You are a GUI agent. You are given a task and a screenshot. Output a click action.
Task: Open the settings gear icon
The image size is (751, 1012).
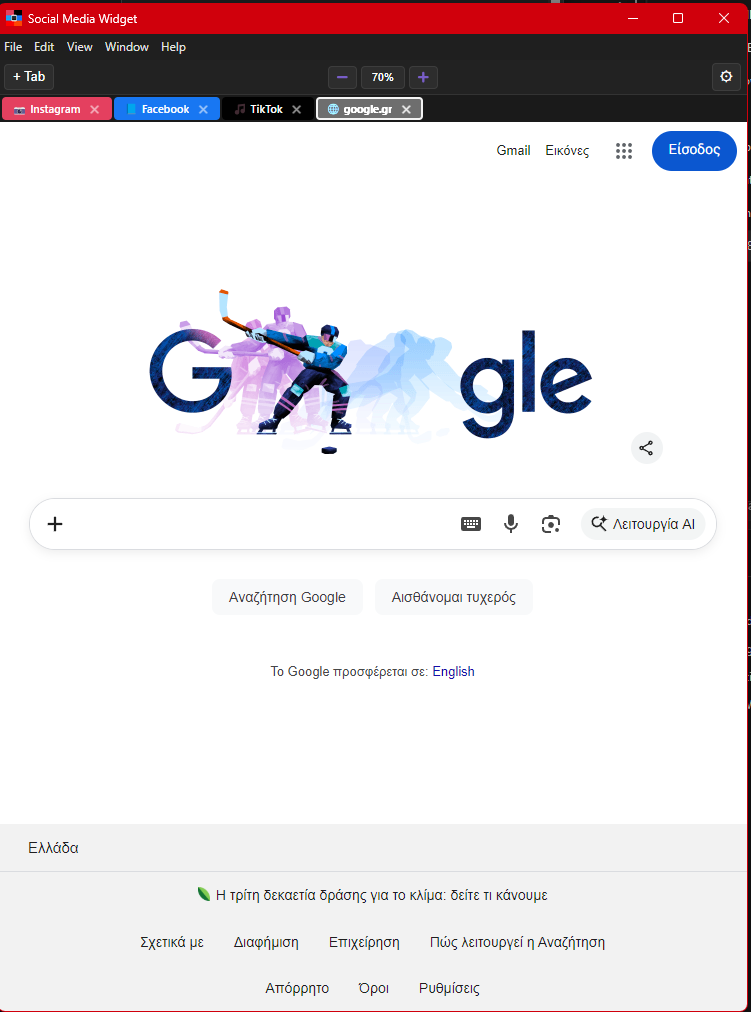coord(726,77)
